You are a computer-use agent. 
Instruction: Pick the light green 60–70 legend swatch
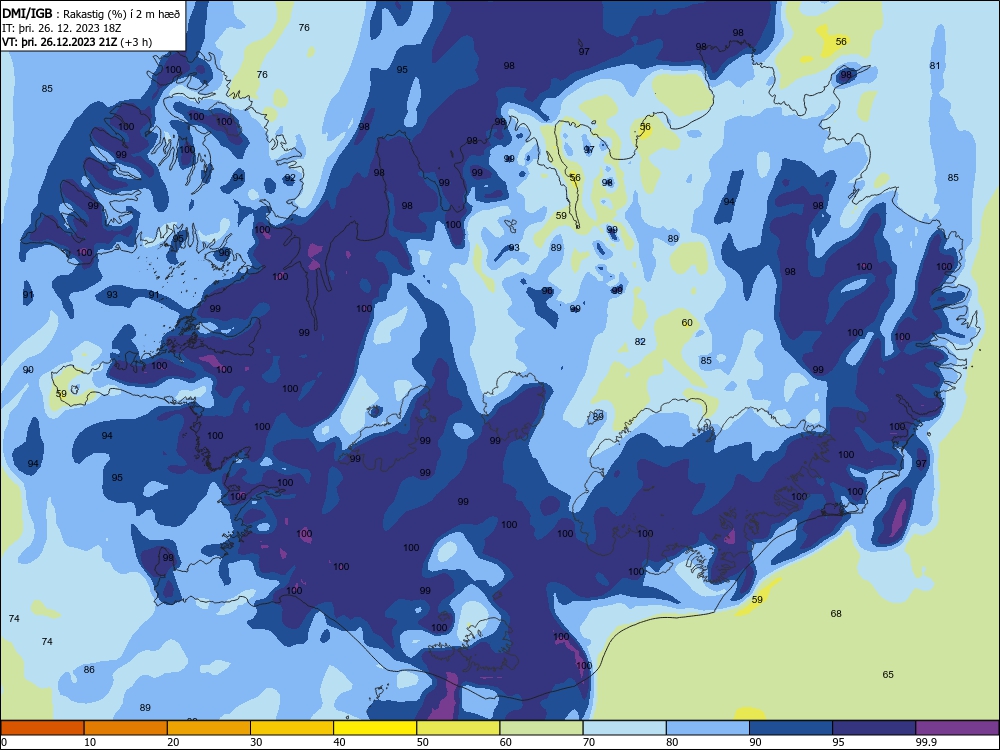tap(541, 728)
